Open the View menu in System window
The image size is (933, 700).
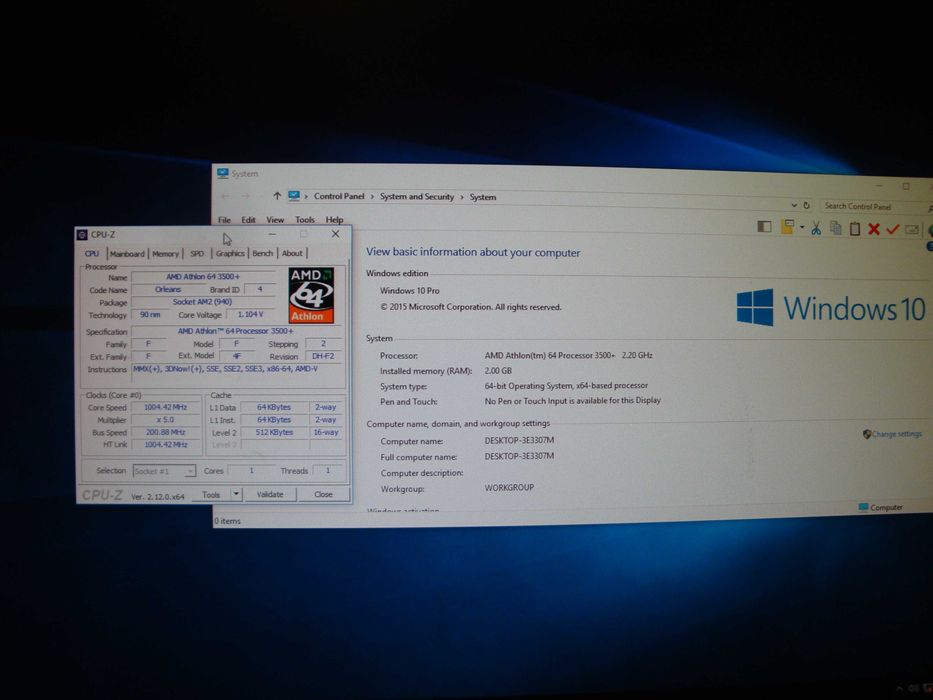tap(275, 220)
